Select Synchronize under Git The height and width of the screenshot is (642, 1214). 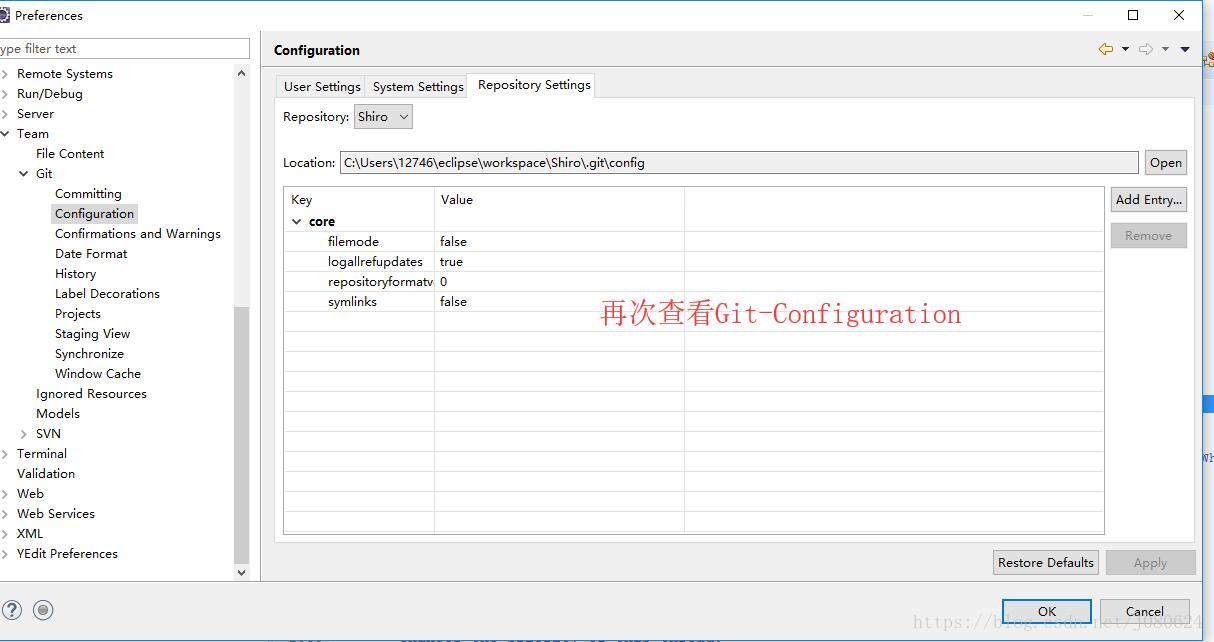tap(89, 353)
